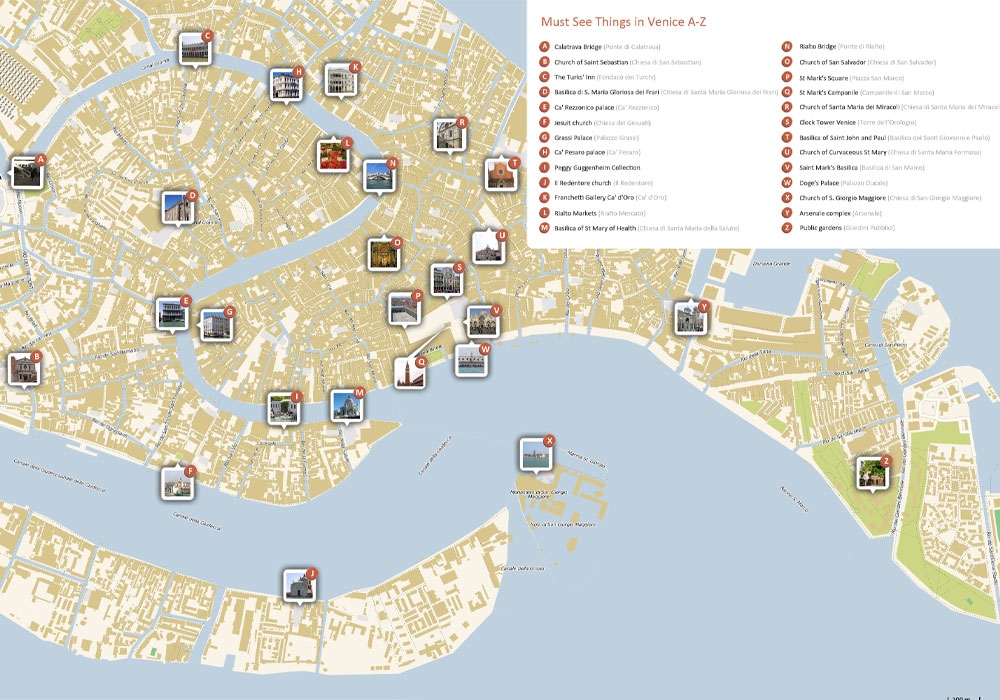Viewport: 1000px width, 700px height.
Task: Select map marker O on the map
Action: click(x=385, y=255)
